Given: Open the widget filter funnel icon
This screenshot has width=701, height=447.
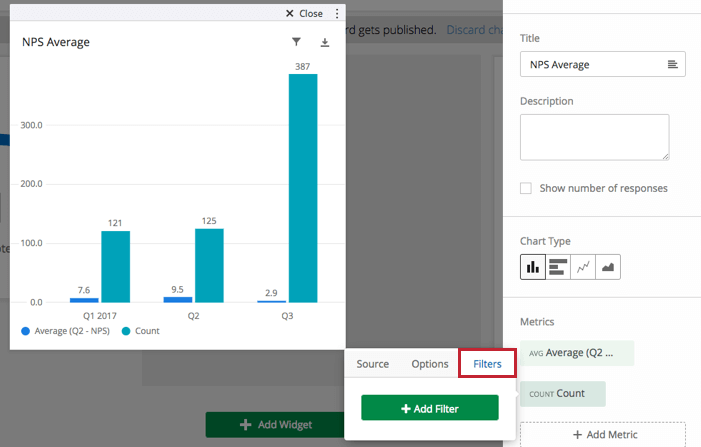Looking at the screenshot, I should coord(296,42).
